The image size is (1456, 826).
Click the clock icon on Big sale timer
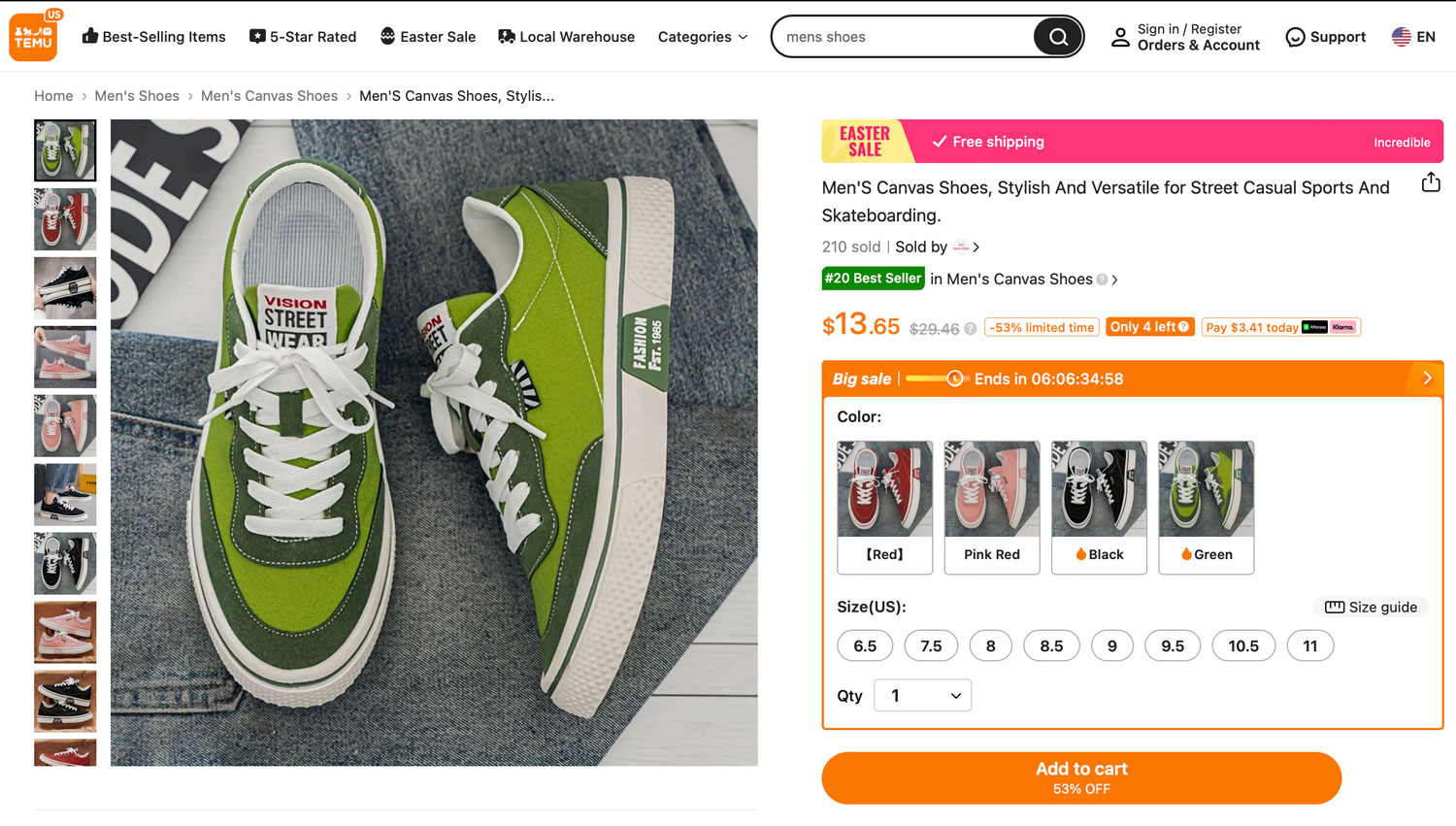point(955,379)
